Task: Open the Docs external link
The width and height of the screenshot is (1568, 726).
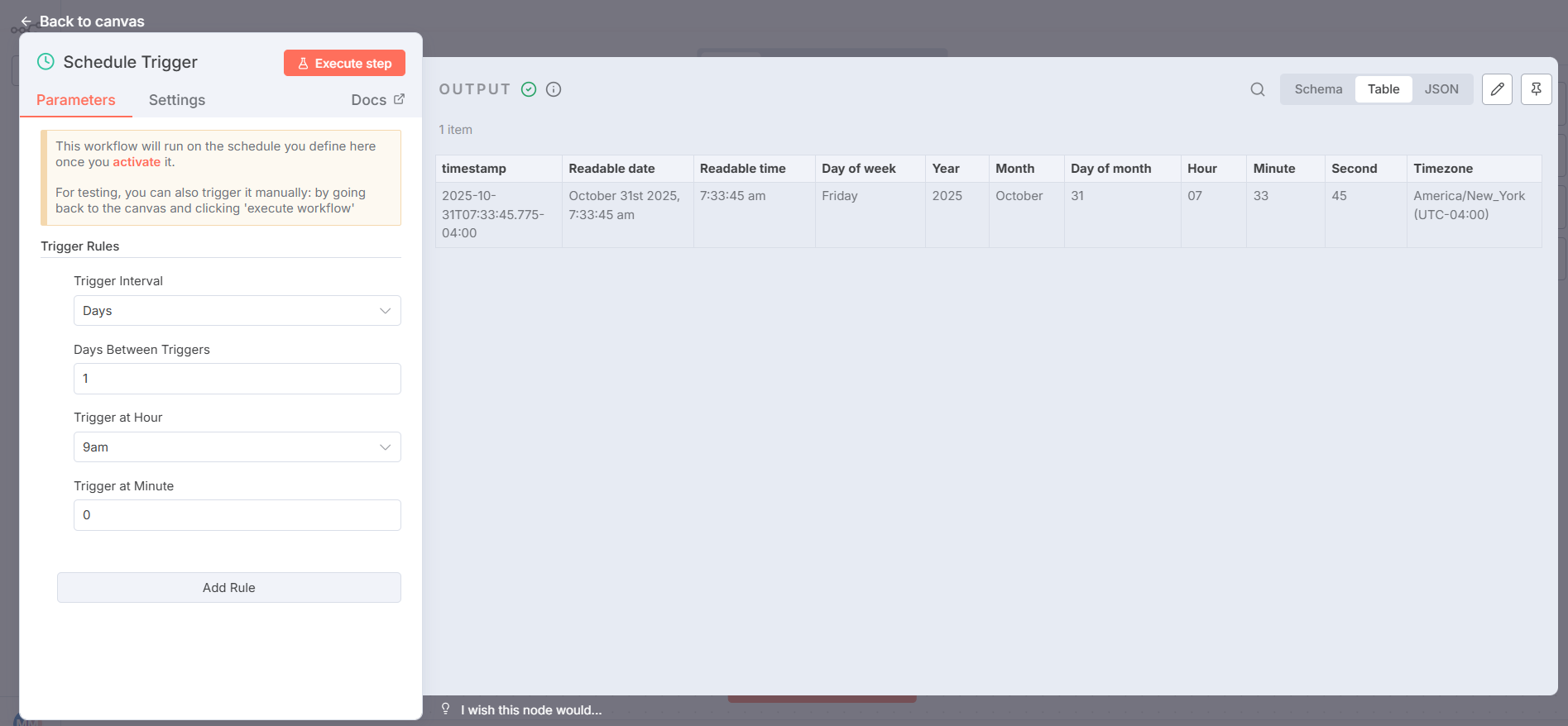Action: 377,100
